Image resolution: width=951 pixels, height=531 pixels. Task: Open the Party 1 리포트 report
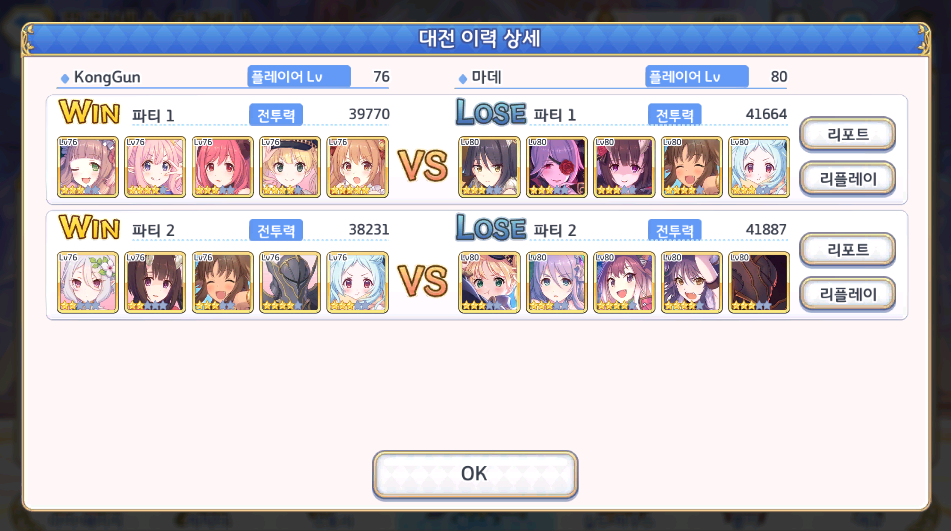click(x=847, y=134)
